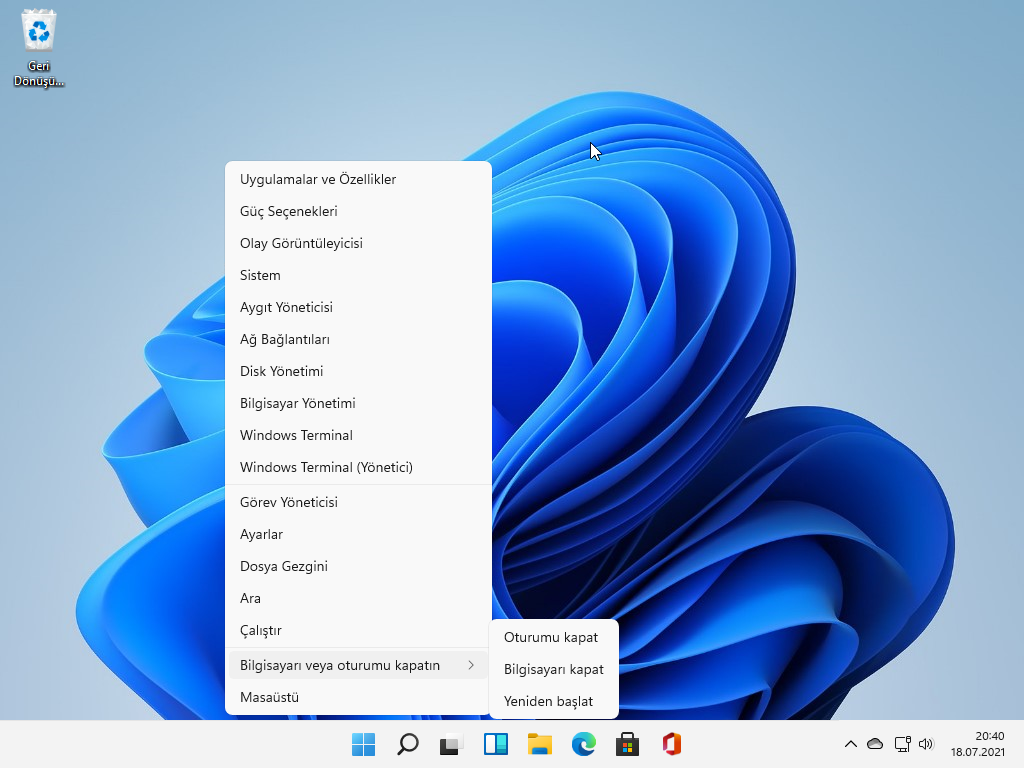Viewport: 1024px width, 768px height.
Task: Expand the Bilgisayarı veya oturumu kapatın submenu
Action: pos(340,664)
